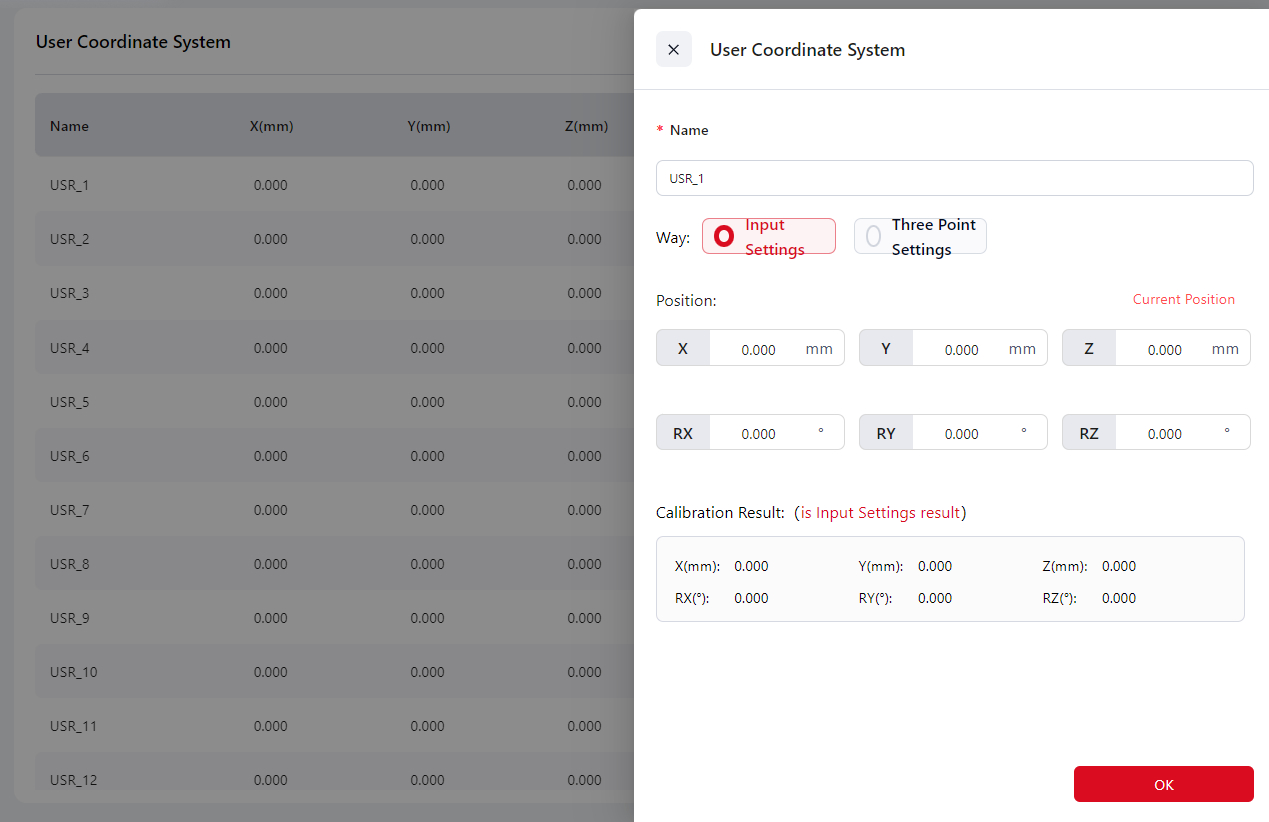The image size is (1269, 822).
Task: Click the Name input field
Action: (954, 178)
